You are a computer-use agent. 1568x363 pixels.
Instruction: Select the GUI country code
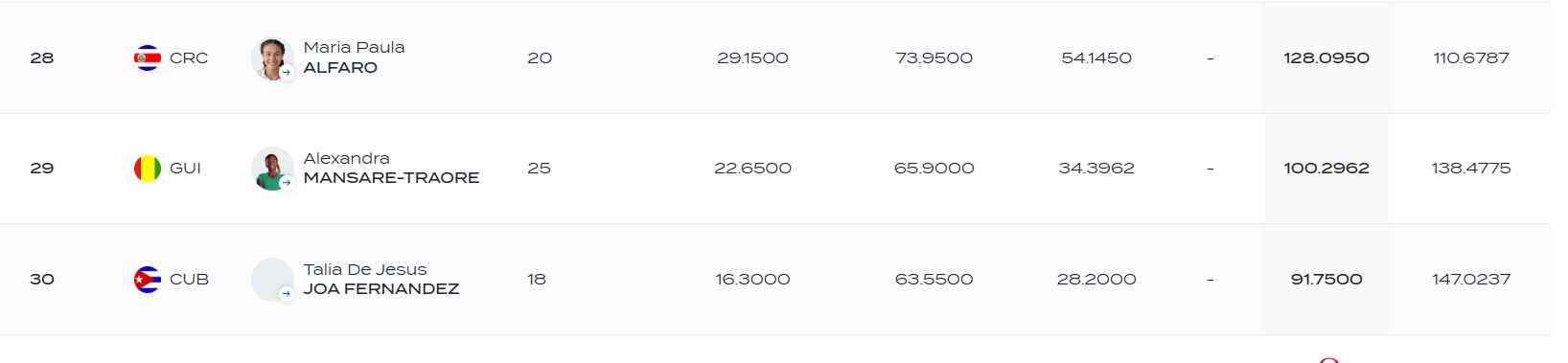pos(185,169)
